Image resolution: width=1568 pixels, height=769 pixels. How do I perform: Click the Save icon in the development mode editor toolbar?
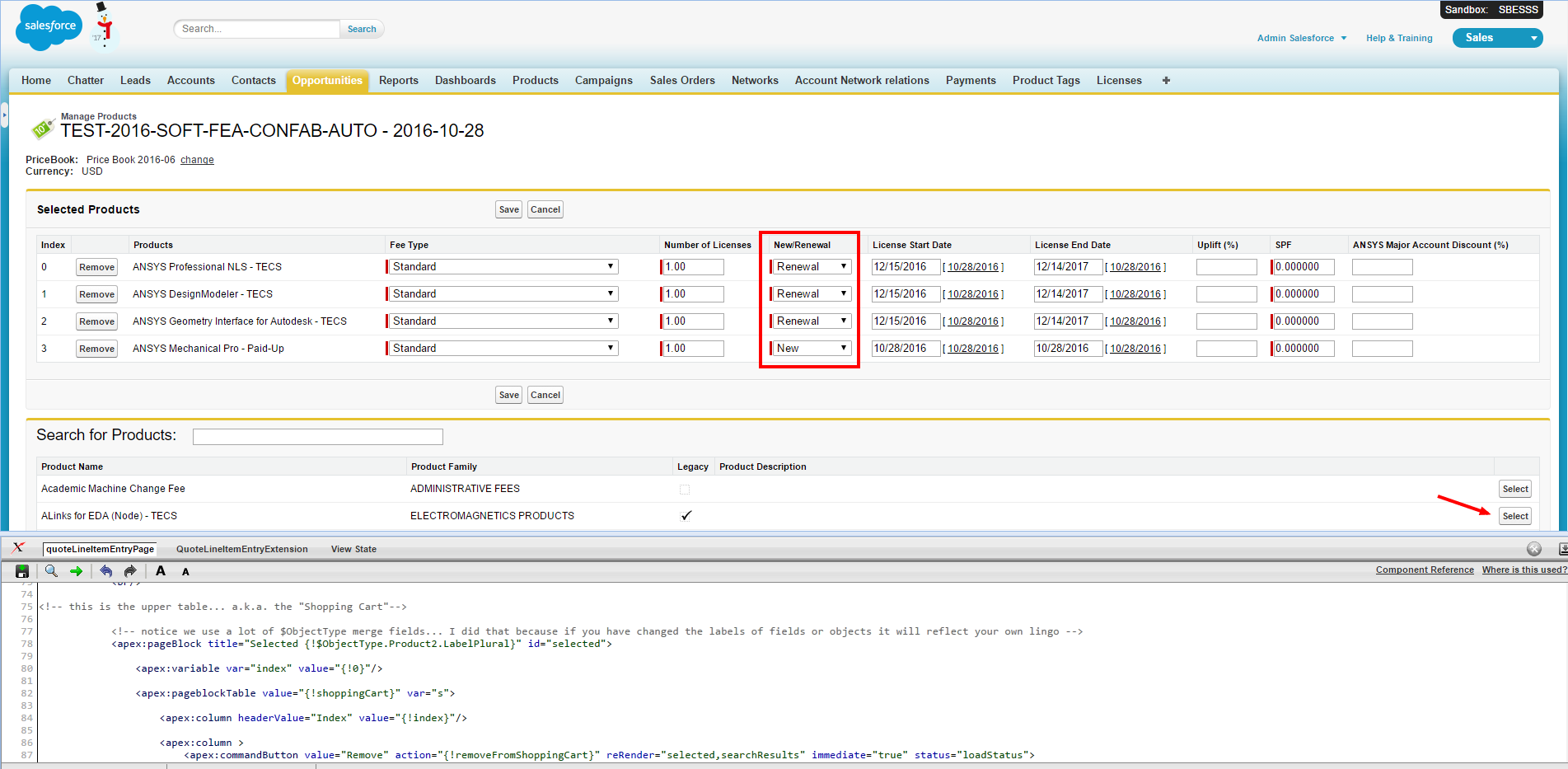[22, 571]
